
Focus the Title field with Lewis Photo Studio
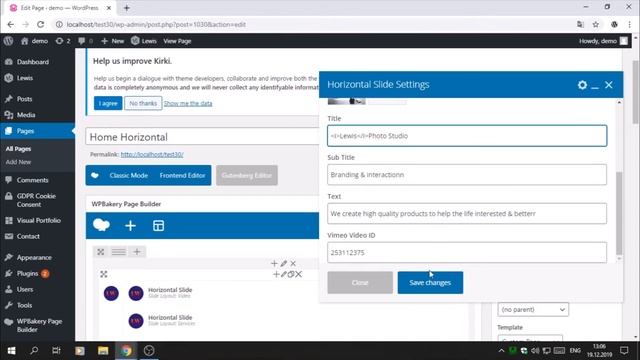(467, 136)
